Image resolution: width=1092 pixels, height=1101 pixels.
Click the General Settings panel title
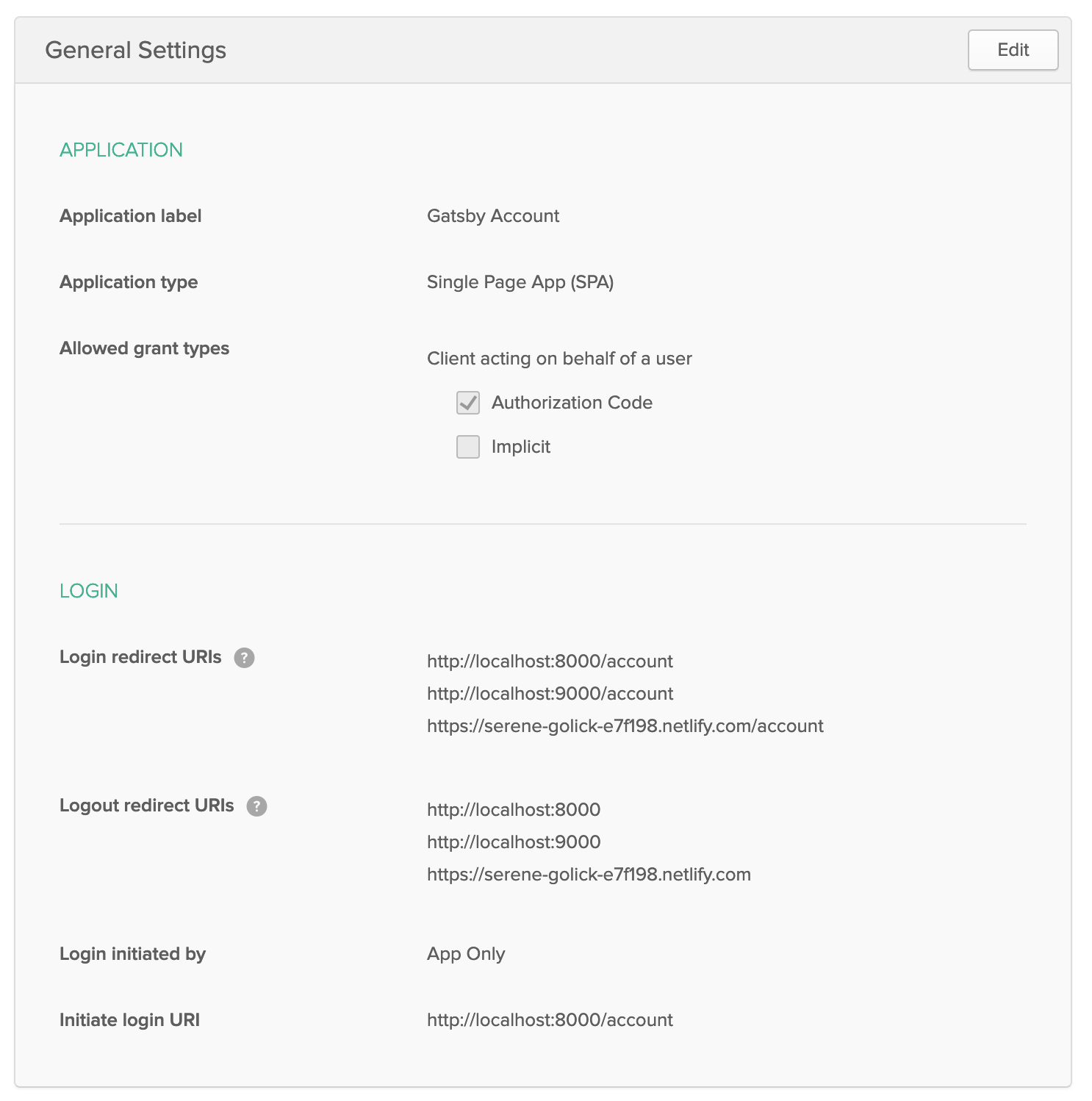coord(136,50)
